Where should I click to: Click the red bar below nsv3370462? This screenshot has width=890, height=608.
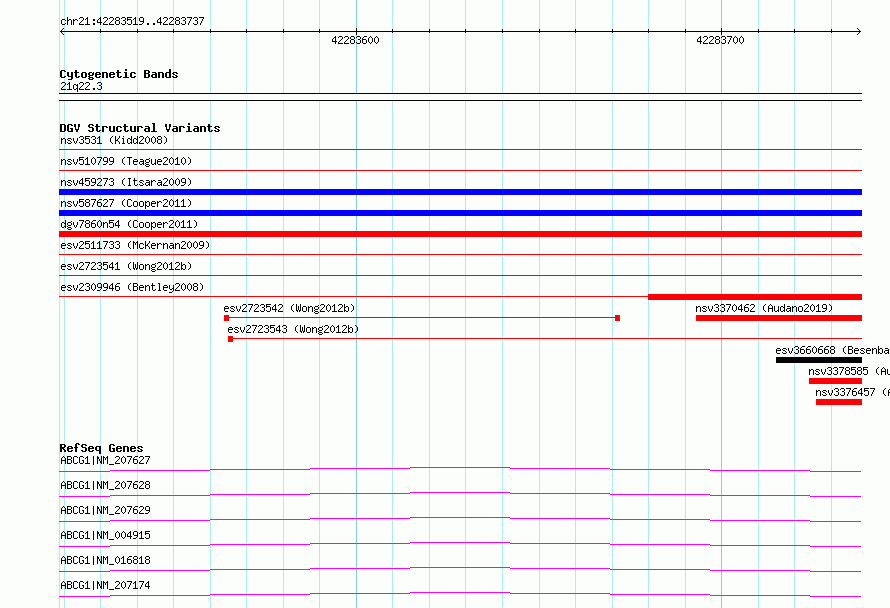(x=779, y=318)
